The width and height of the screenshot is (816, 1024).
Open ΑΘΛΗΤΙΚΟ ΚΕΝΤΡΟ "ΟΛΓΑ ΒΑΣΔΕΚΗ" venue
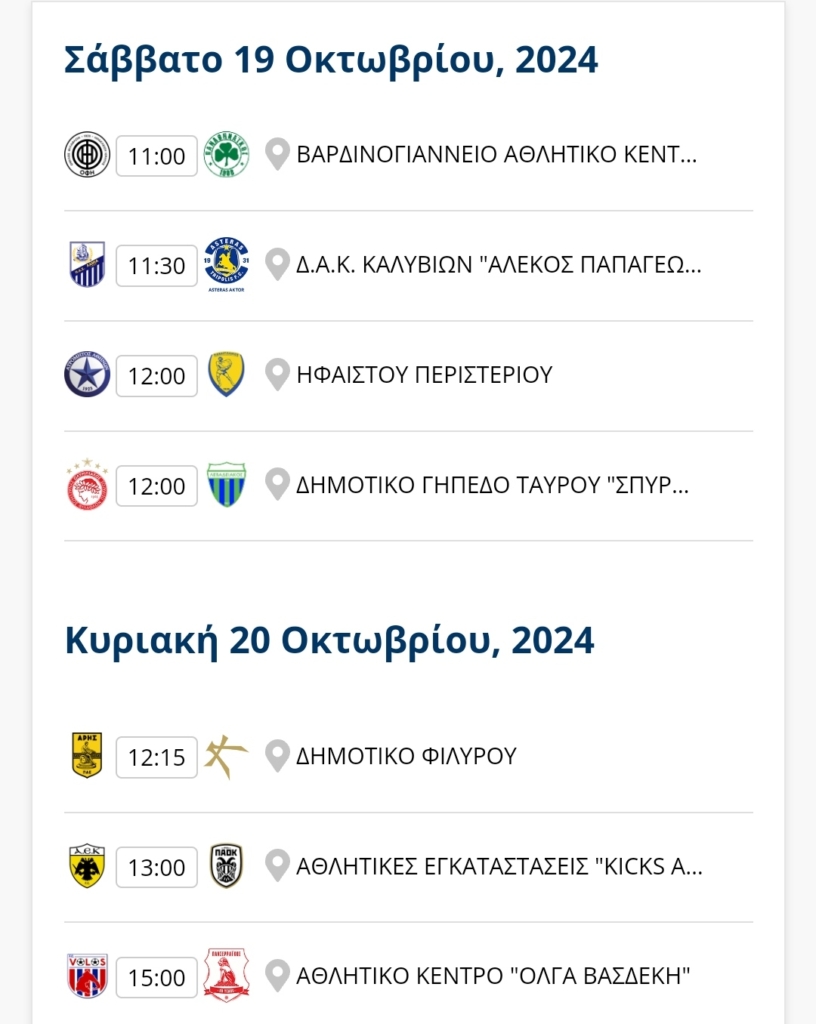(494, 976)
